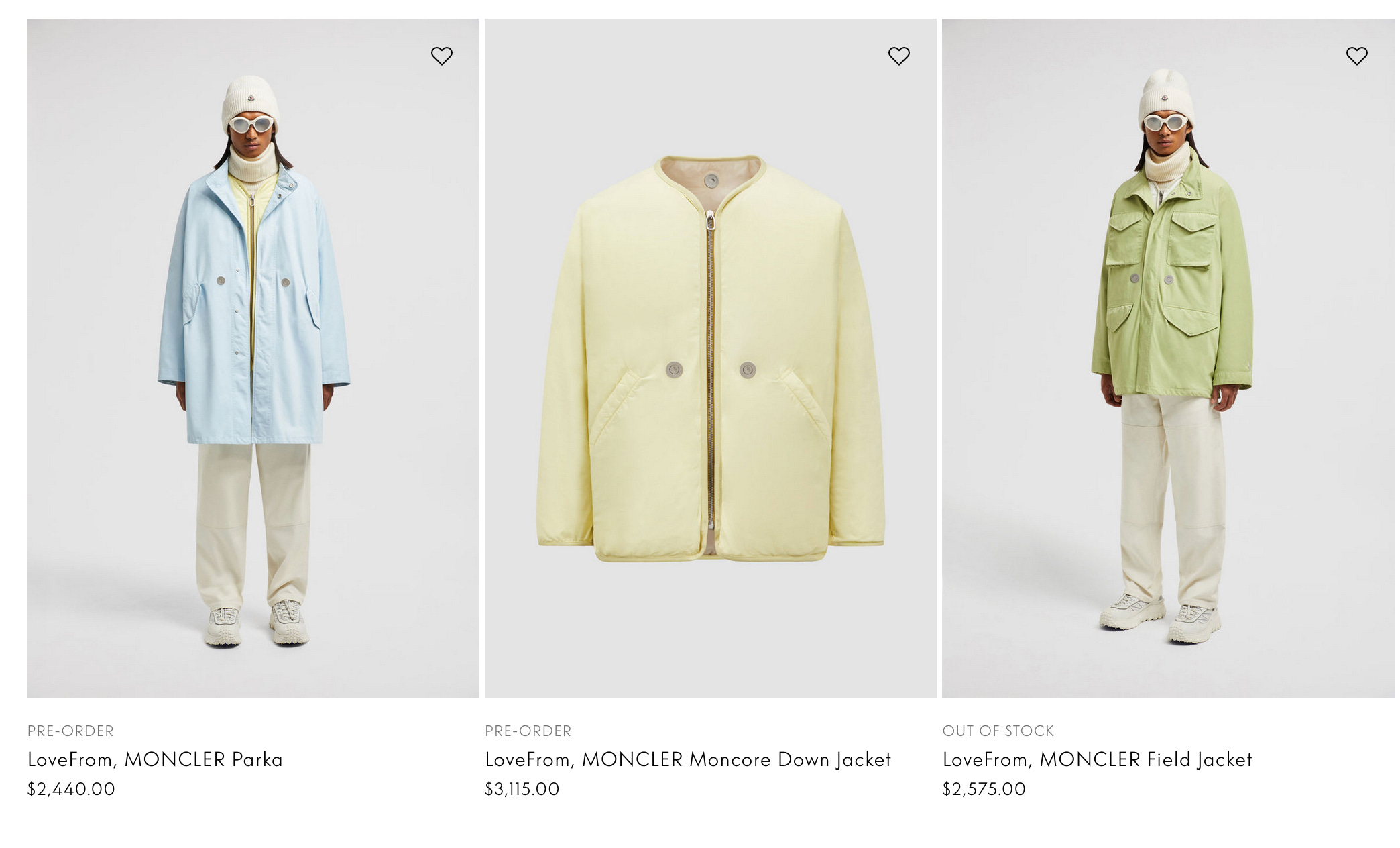Image resolution: width=1400 pixels, height=848 pixels.
Task: Select the $2,575.00 price
Action: (x=984, y=789)
